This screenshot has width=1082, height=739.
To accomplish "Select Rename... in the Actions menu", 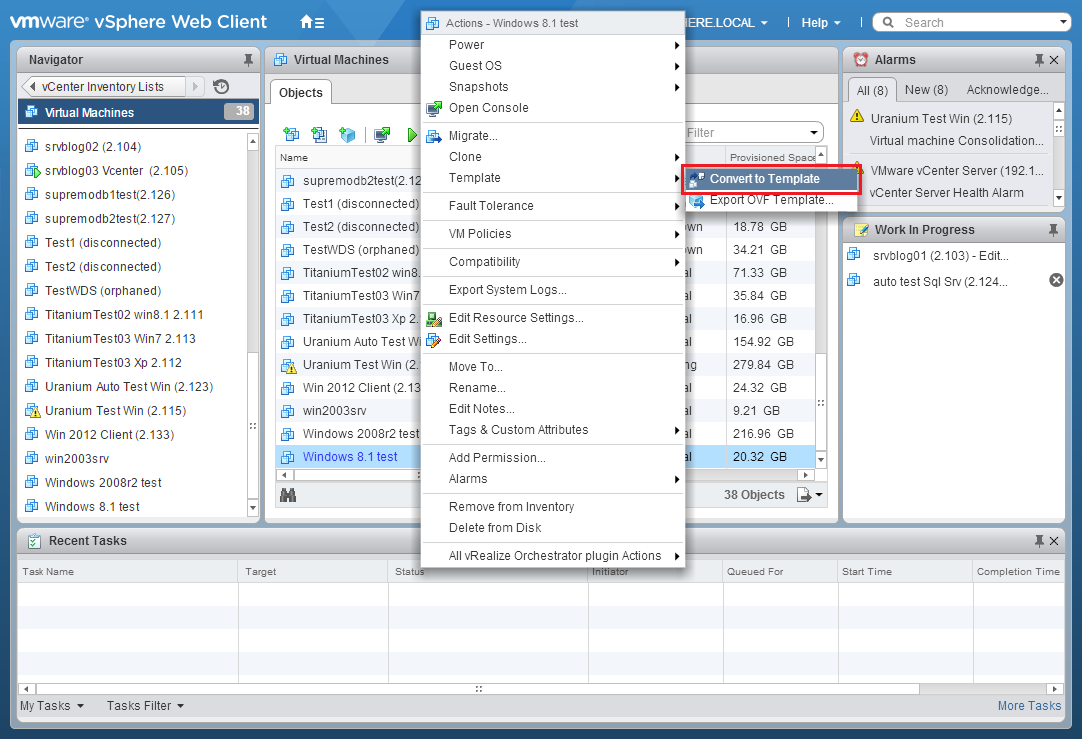I will [x=553, y=388].
